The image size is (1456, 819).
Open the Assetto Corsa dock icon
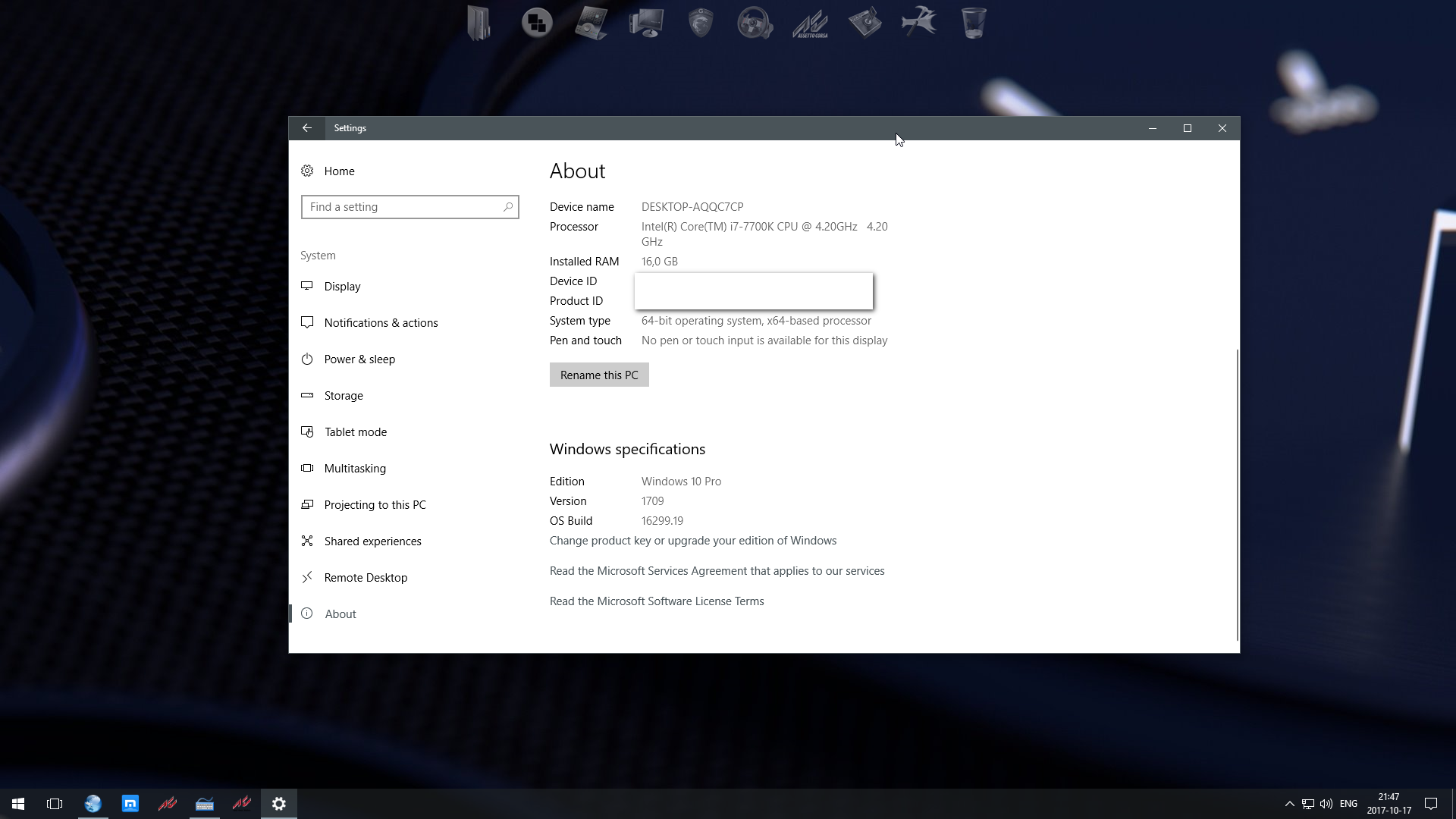click(x=810, y=23)
